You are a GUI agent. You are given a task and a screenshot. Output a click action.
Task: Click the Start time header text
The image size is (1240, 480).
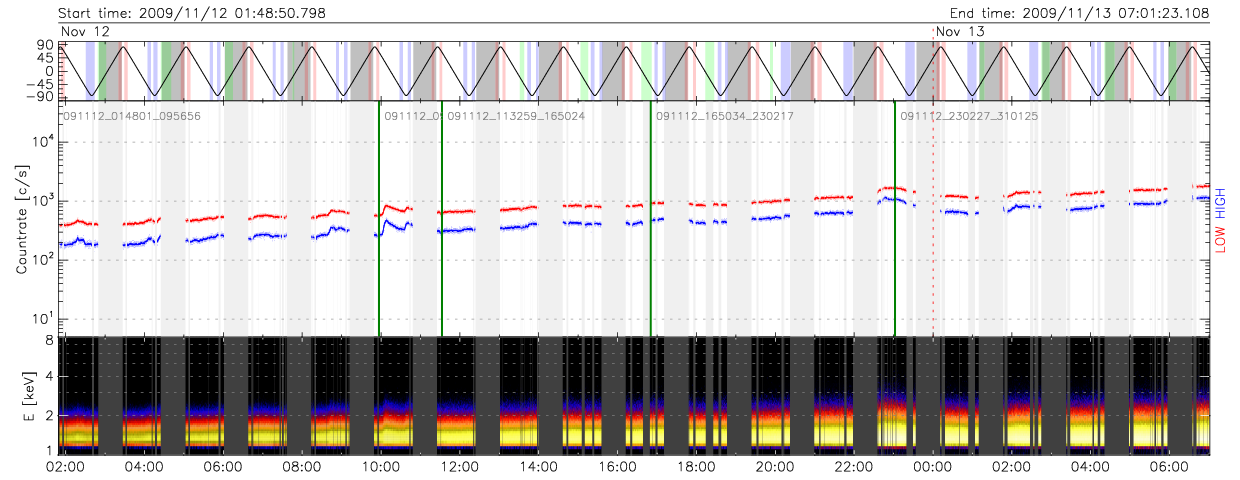(192, 13)
